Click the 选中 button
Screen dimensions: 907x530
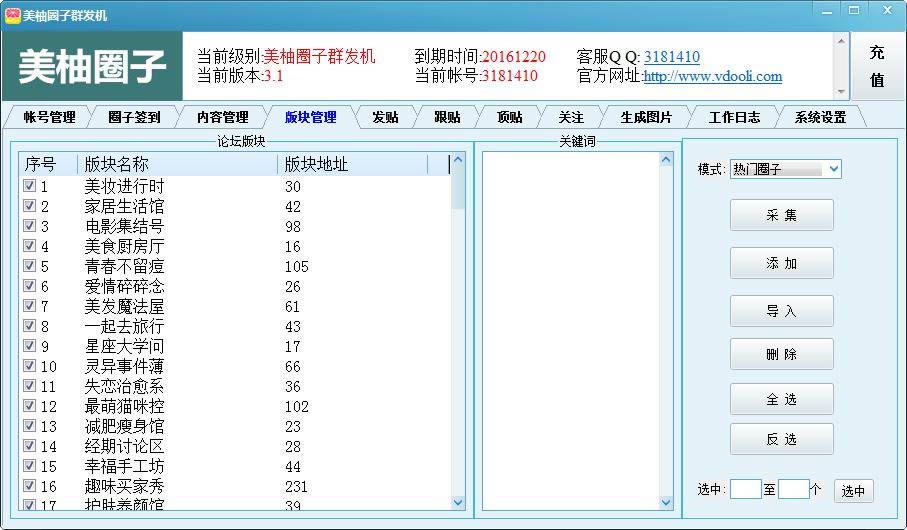click(853, 491)
